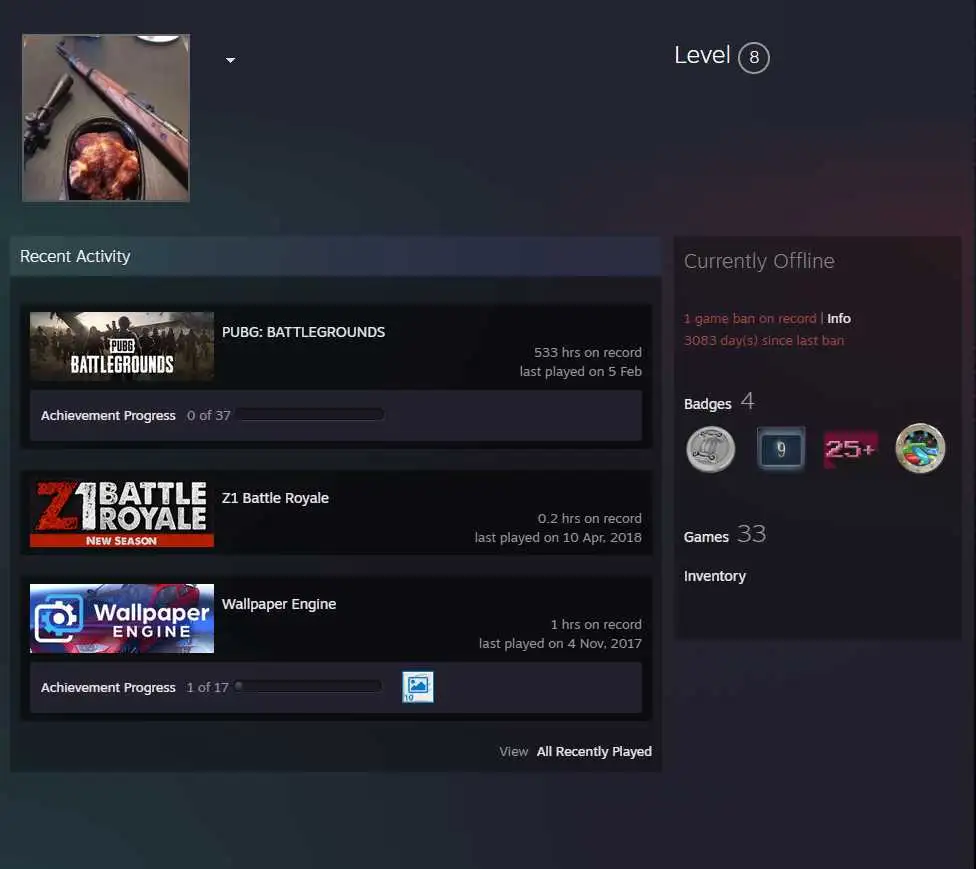Open the Badges 4 section link

[x=719, y=402]
